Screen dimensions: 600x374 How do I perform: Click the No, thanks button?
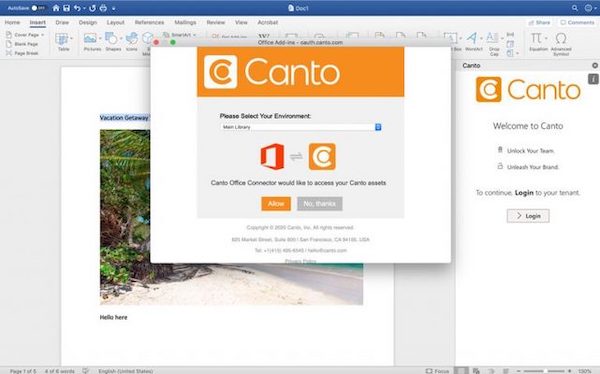[320, 204]
